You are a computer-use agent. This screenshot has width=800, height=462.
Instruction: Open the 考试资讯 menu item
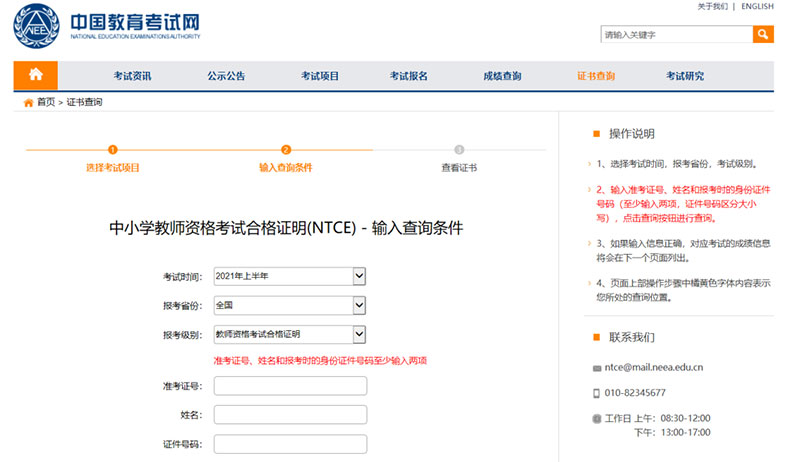132,76
